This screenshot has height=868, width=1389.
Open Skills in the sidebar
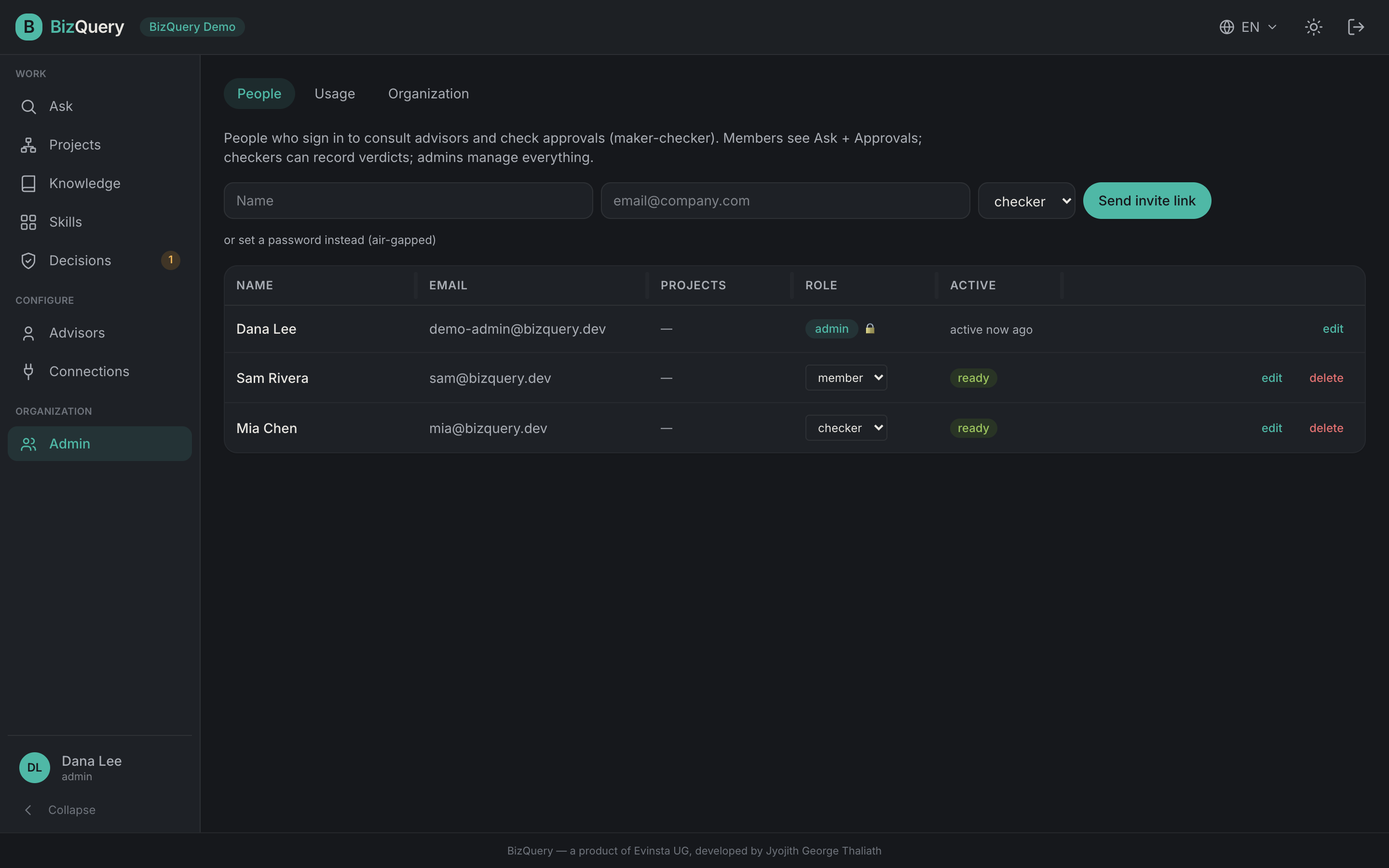tap(100, 222)
